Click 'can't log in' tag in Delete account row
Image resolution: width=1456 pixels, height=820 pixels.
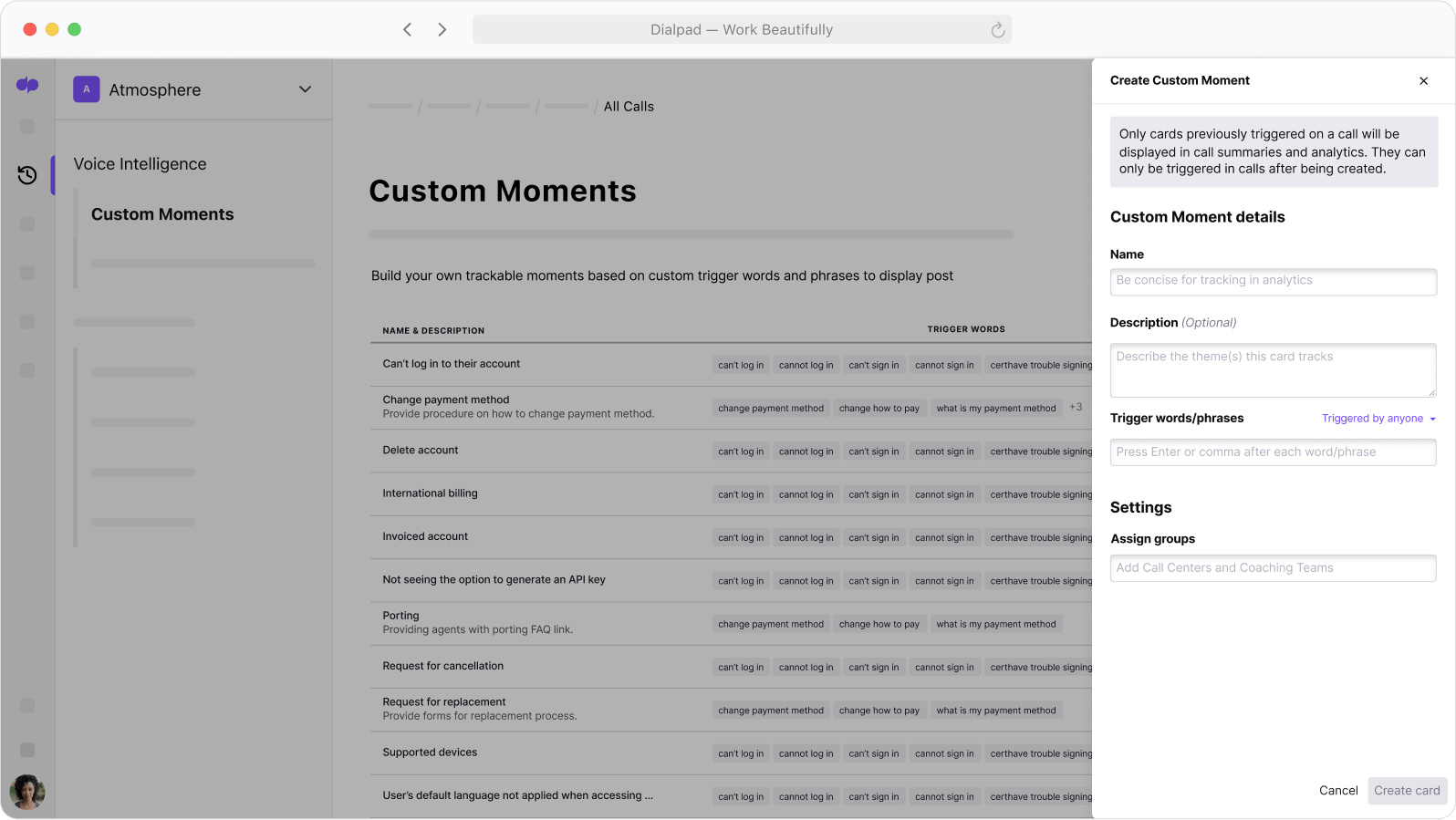click(741, 452)
